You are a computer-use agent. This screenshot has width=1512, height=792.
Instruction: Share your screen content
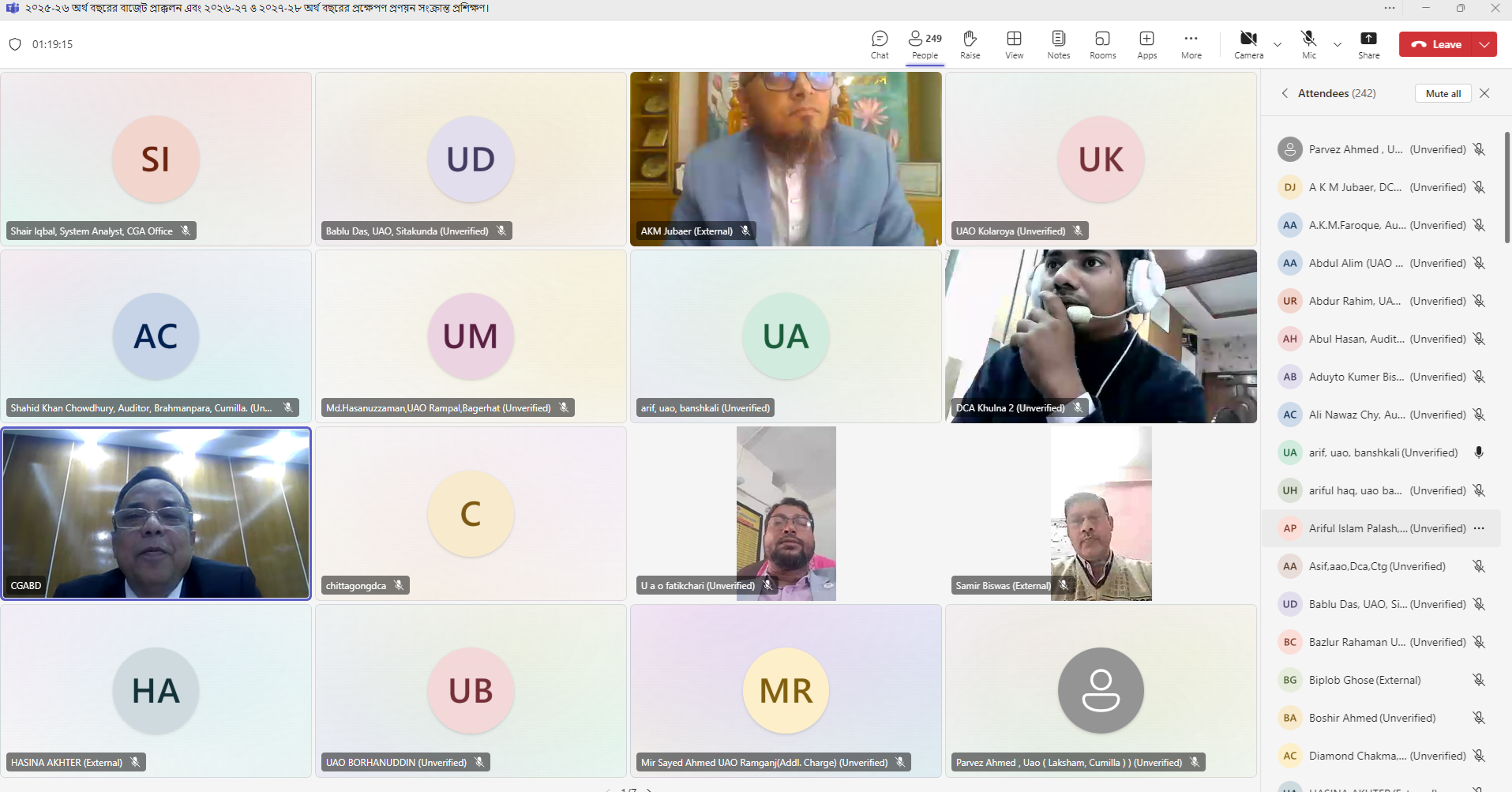pos(1368,44)
